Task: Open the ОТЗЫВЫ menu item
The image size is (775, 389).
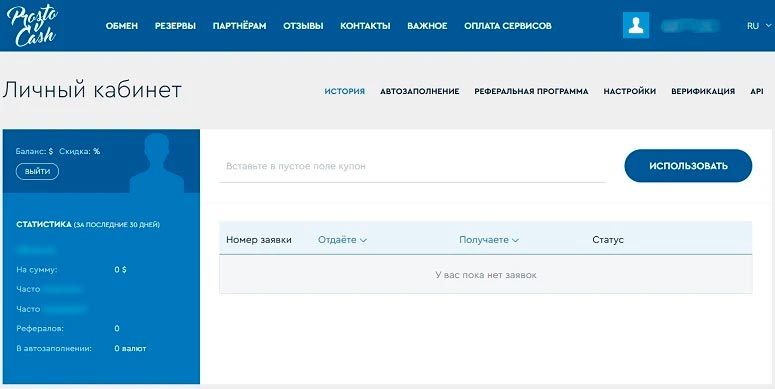Action: coord(303,26)
